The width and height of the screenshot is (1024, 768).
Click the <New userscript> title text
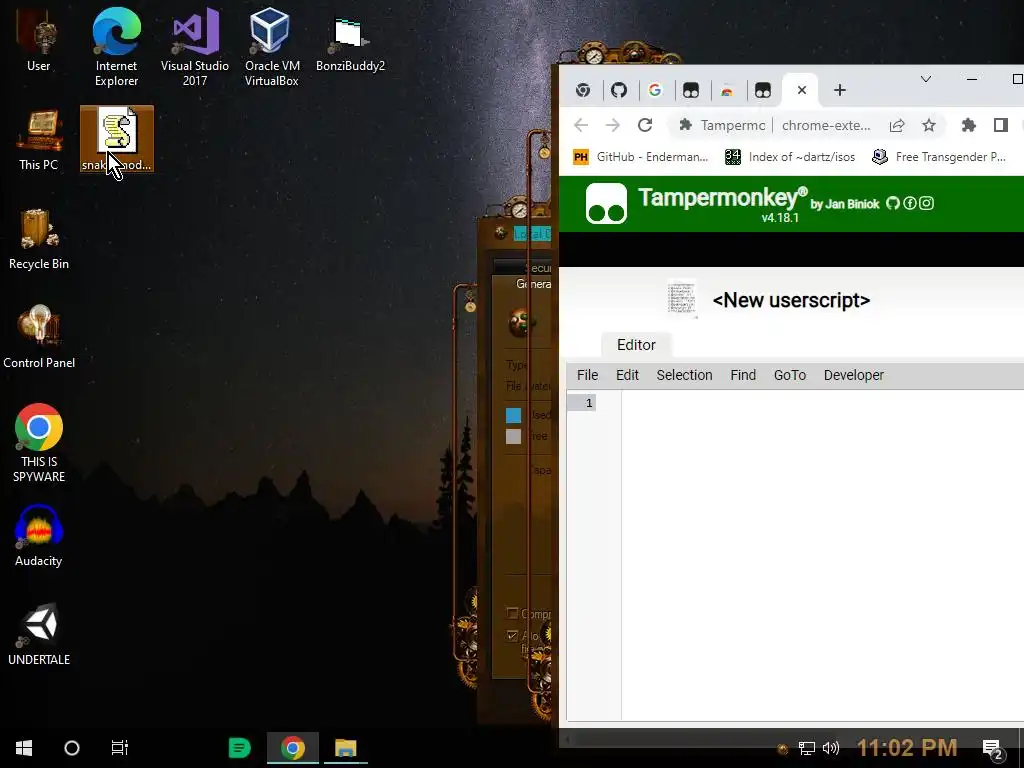click(x=791, y=300)
